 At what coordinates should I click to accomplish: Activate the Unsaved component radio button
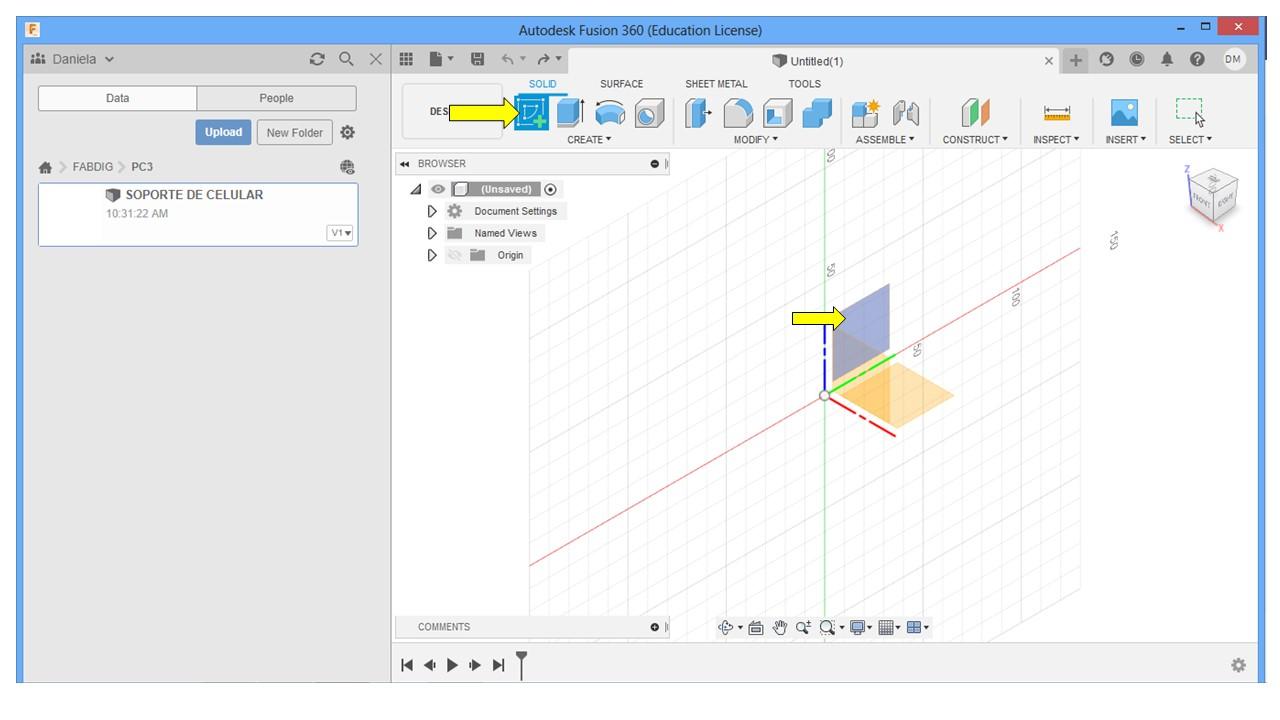[x=551, y=189]
